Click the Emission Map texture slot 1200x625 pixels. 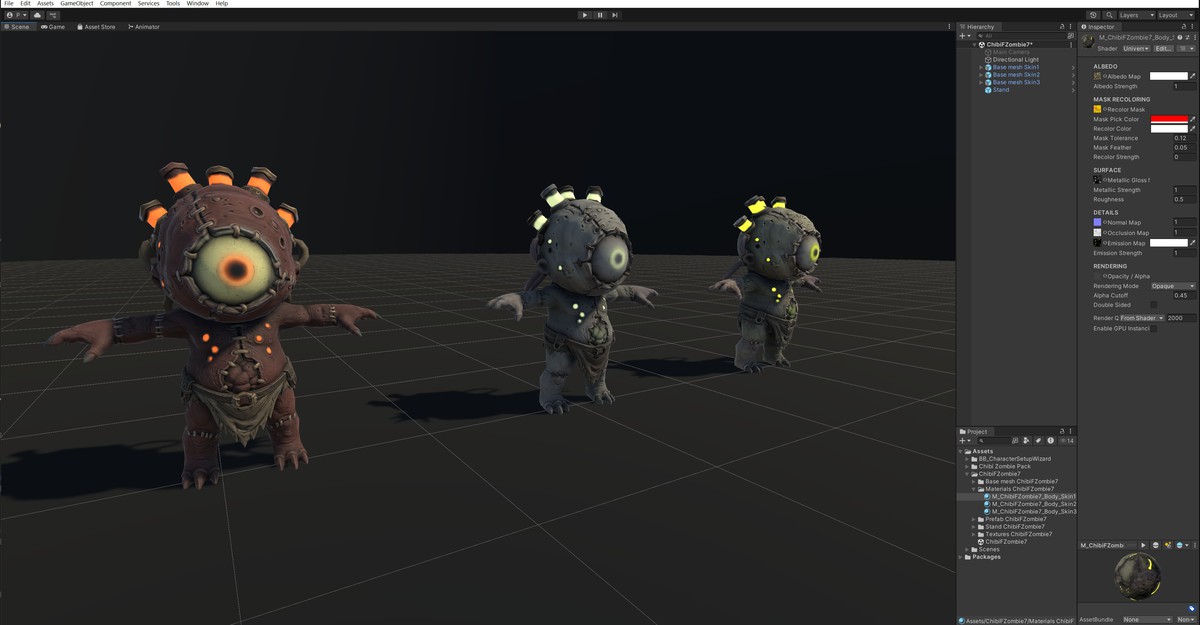tap(1097, 243)
